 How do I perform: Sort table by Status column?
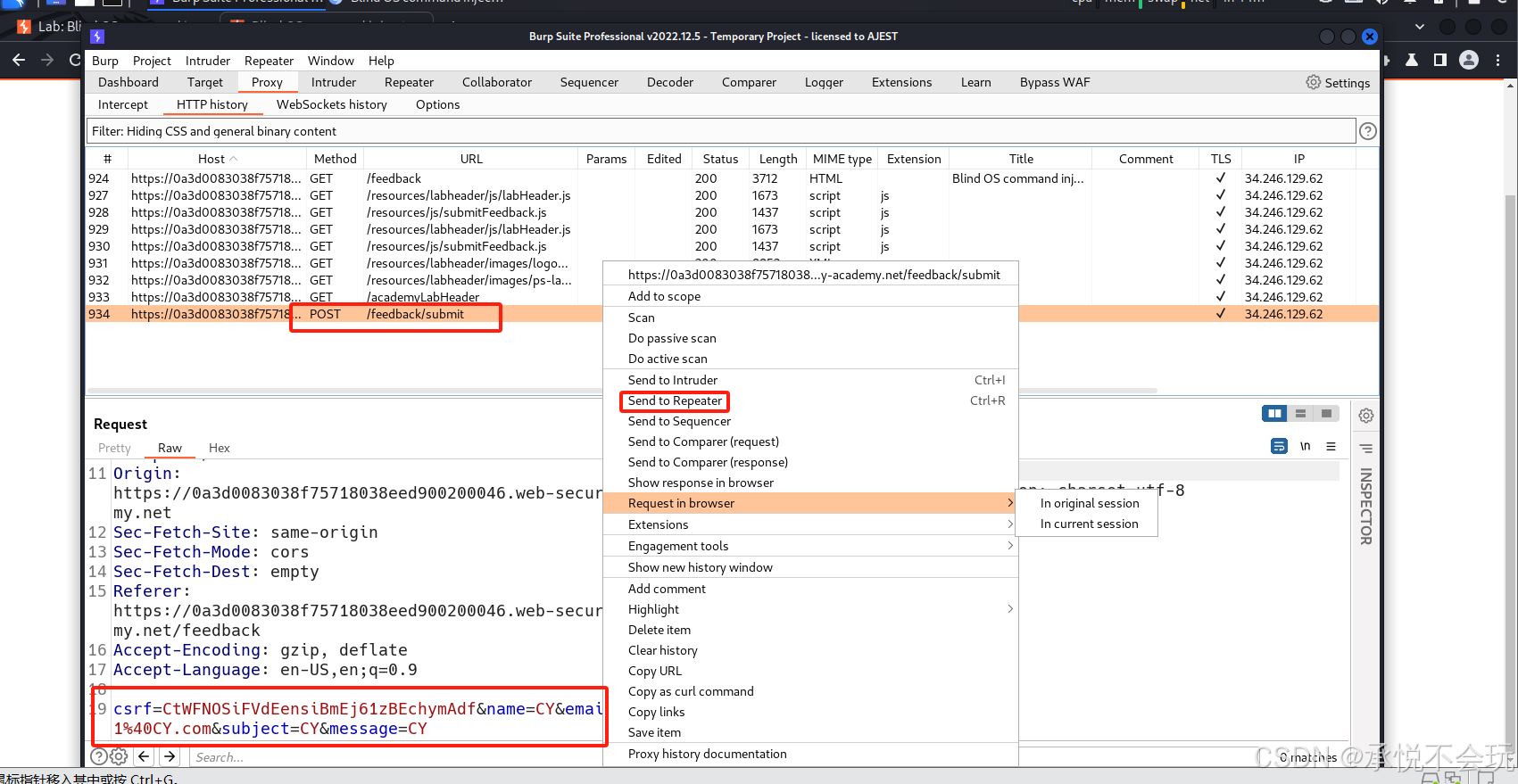[720, 159]
